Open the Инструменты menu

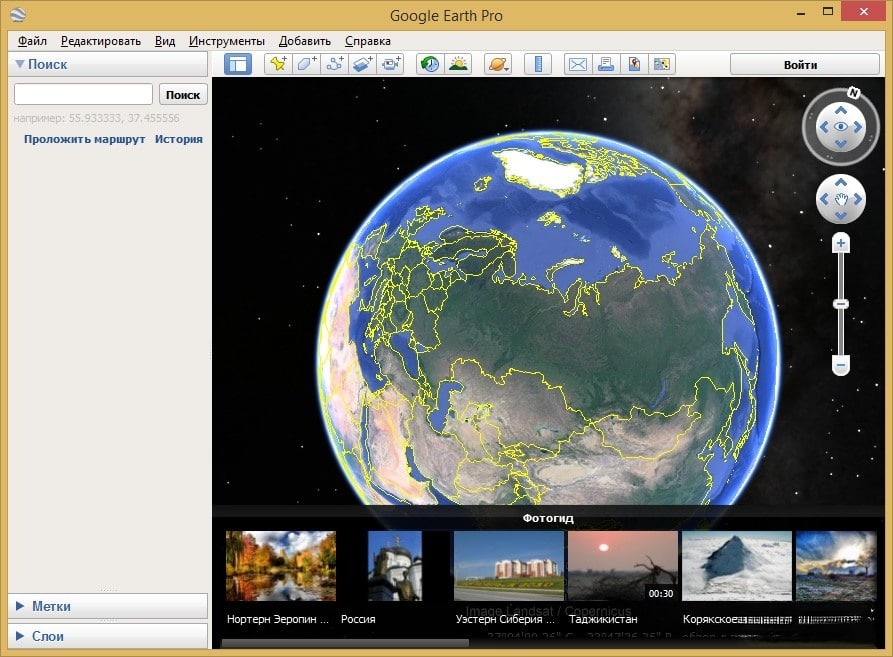(x=227, y=41)
